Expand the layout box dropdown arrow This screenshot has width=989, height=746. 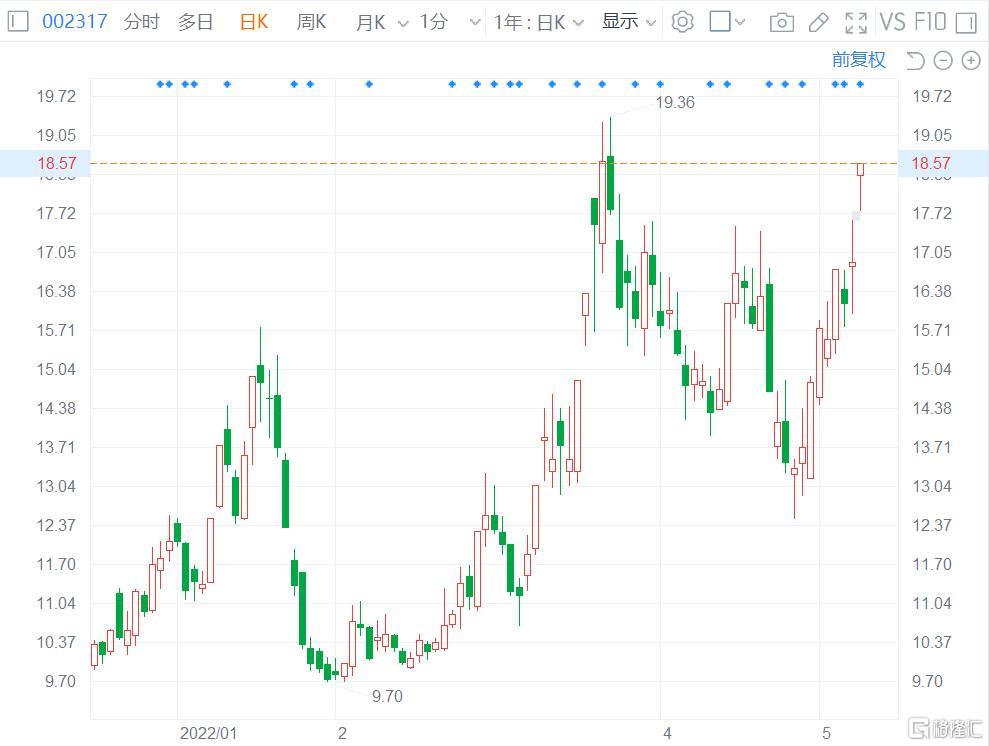740,22
